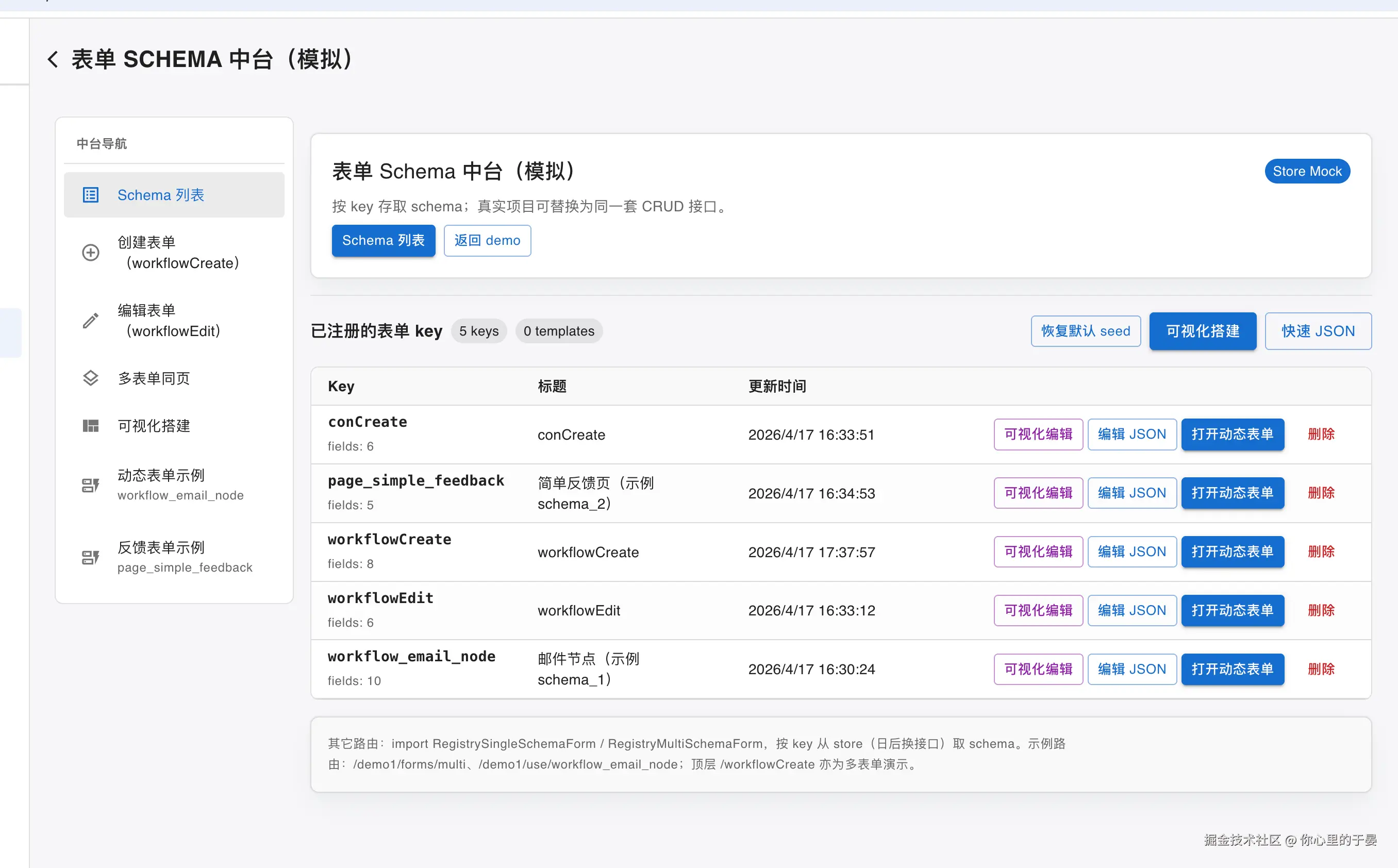Click 可视化编辑 for workflowCreate row
The height and width of the screenshot is (868, 1398).
[1039, 552]
